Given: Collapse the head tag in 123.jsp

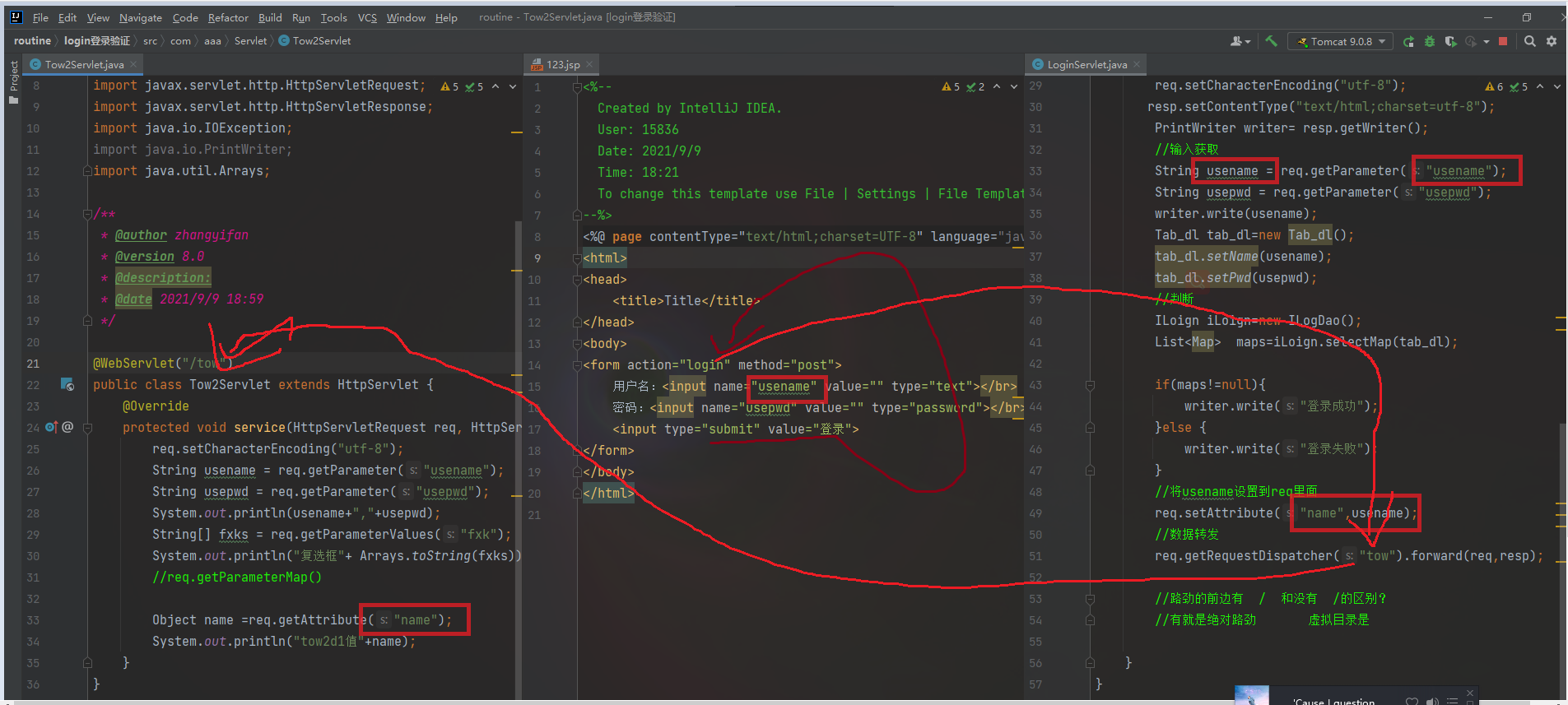Looking at the screenshot, I should pos(577,279).
